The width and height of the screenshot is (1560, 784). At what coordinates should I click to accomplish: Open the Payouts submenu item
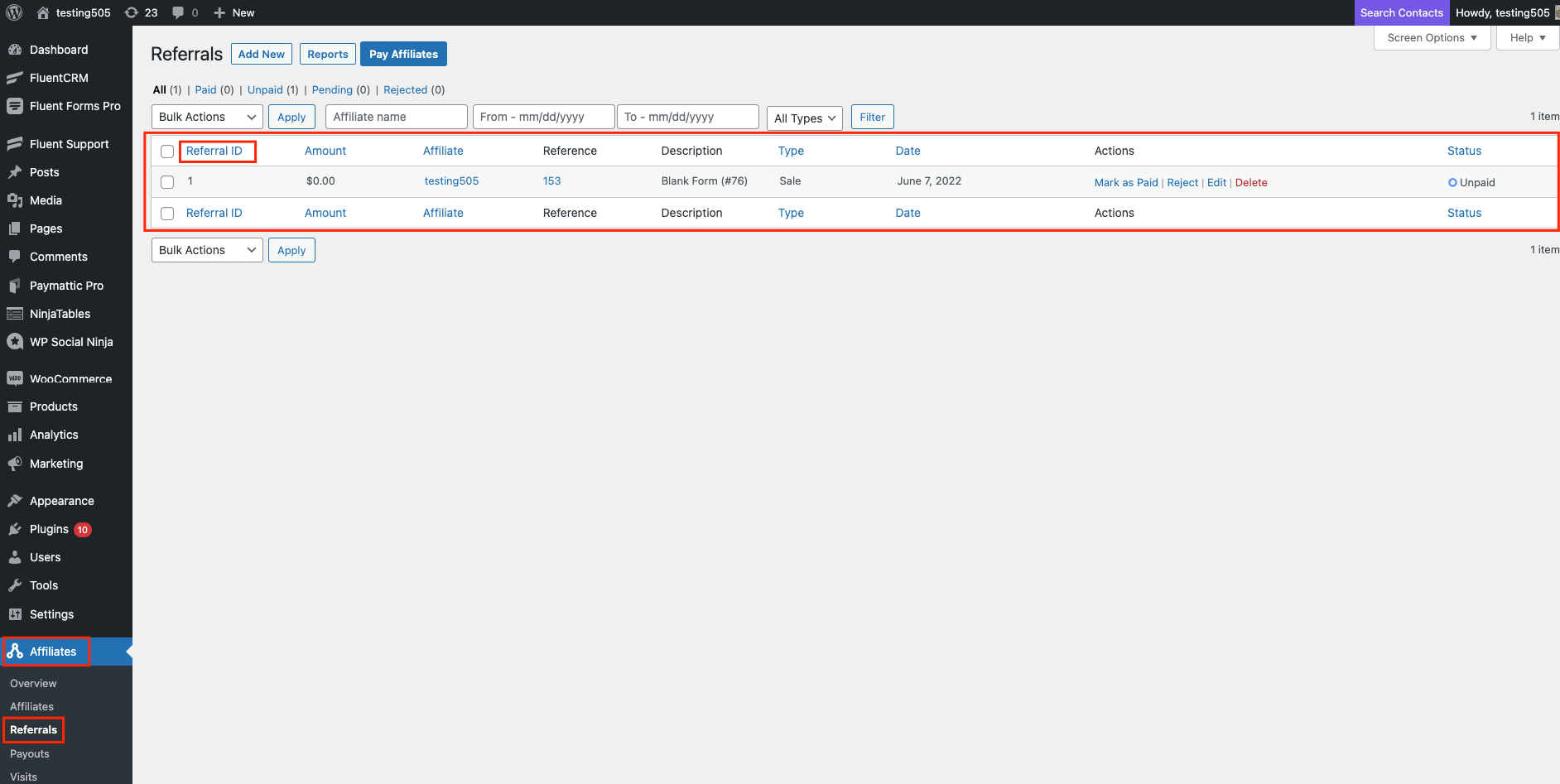click(30, 753)
